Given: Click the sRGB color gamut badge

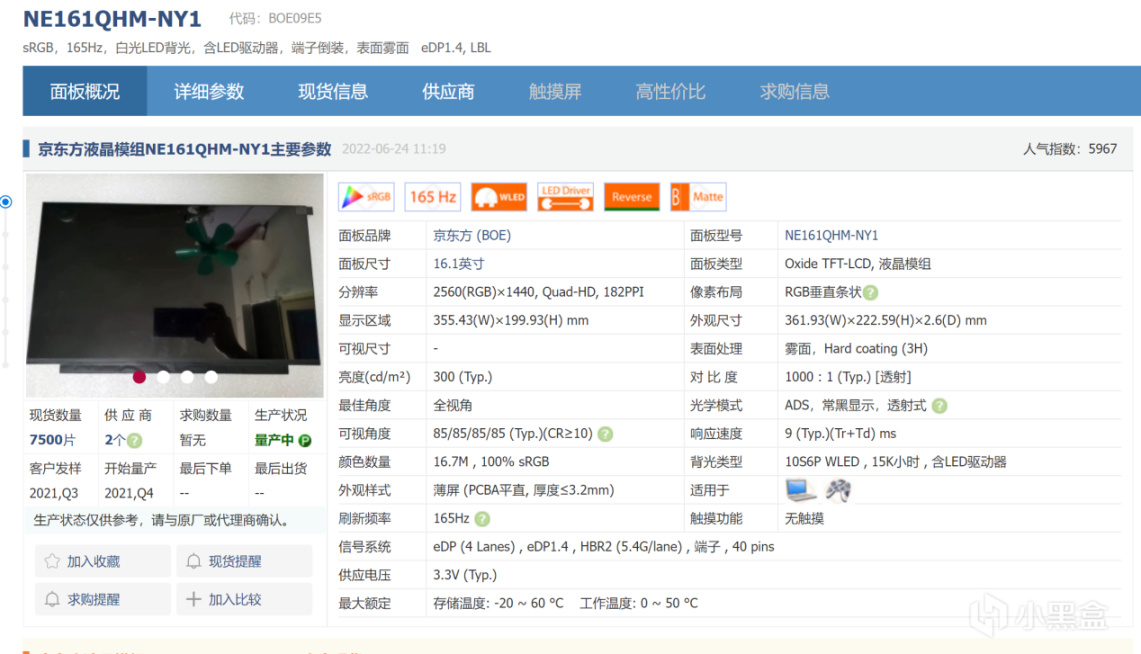Looking at the screenshot, I should 366,197.
